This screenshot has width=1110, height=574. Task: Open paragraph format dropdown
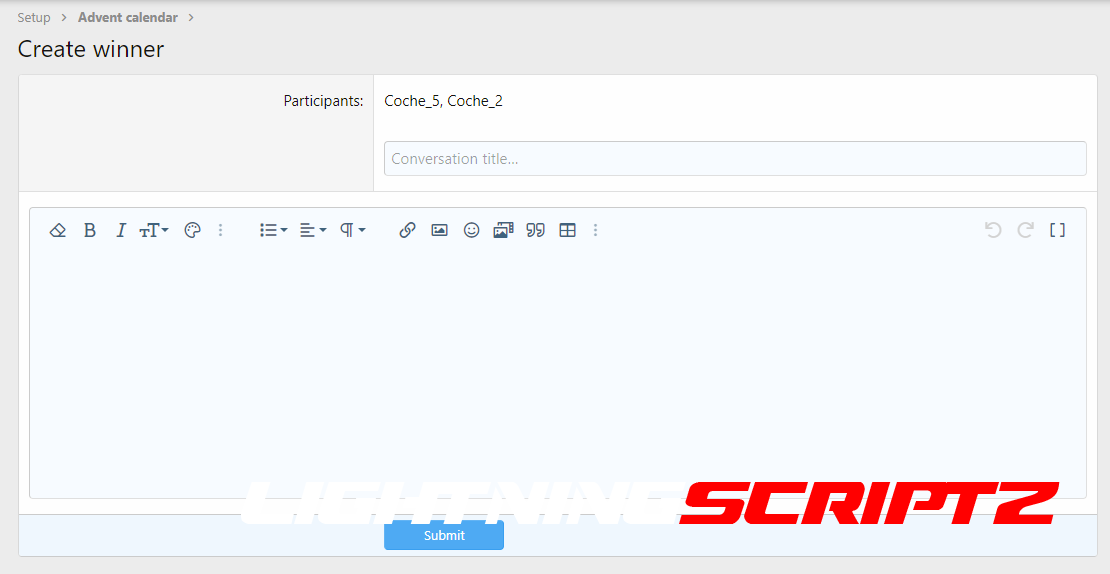[x=352, y=230]
